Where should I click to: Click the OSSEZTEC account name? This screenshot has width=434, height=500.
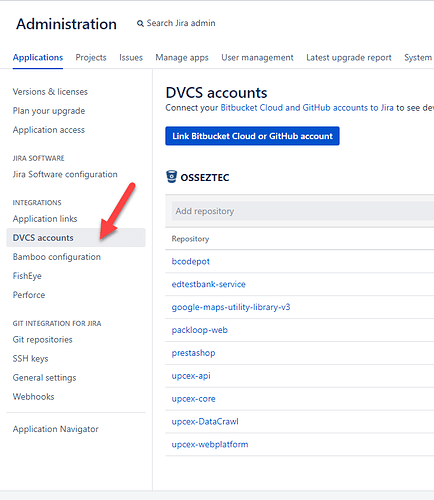(205, 177)
